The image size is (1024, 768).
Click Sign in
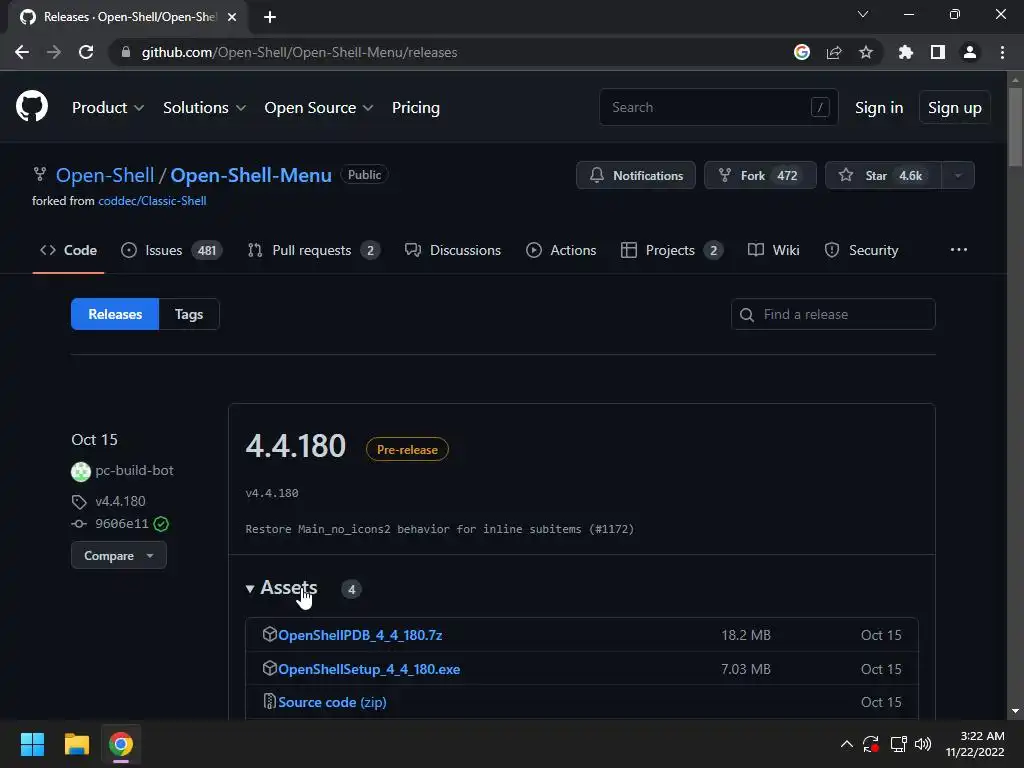coord(879,108)
